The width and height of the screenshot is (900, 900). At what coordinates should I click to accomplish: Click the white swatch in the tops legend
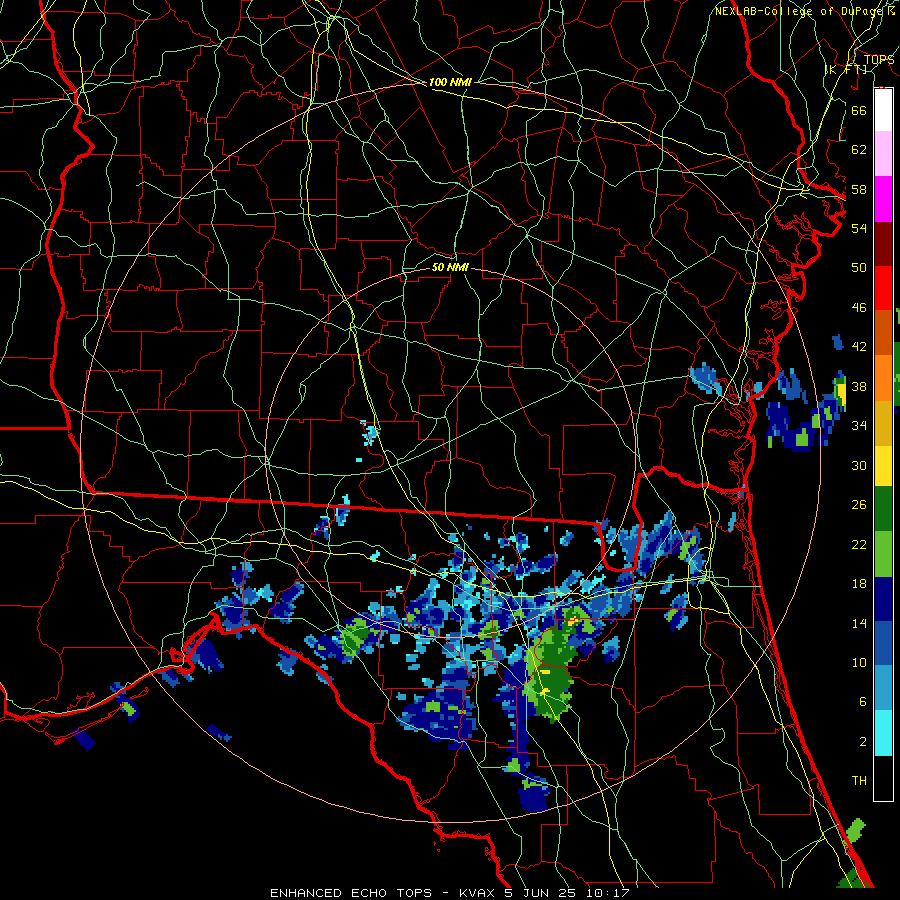(883, 109)
